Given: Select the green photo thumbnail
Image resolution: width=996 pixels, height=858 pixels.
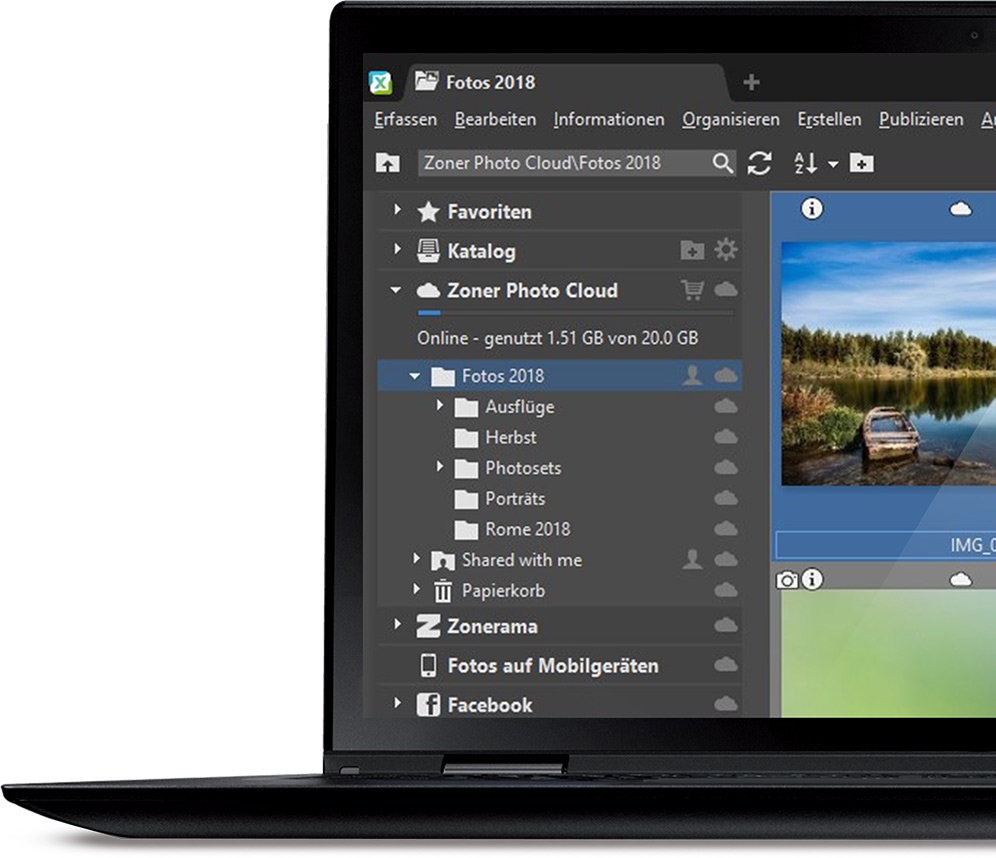Looking at the screenshot, I should pos(888,653).
